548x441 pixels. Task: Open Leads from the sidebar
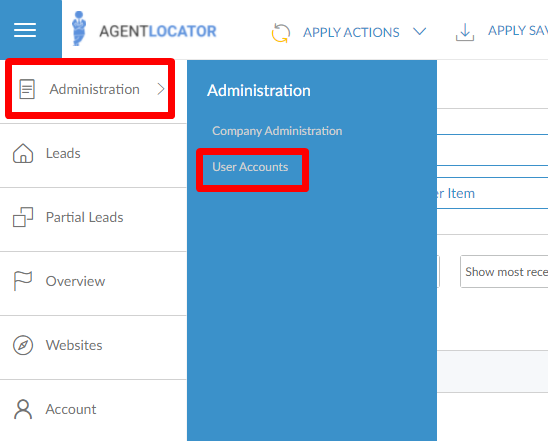[63, 153]
